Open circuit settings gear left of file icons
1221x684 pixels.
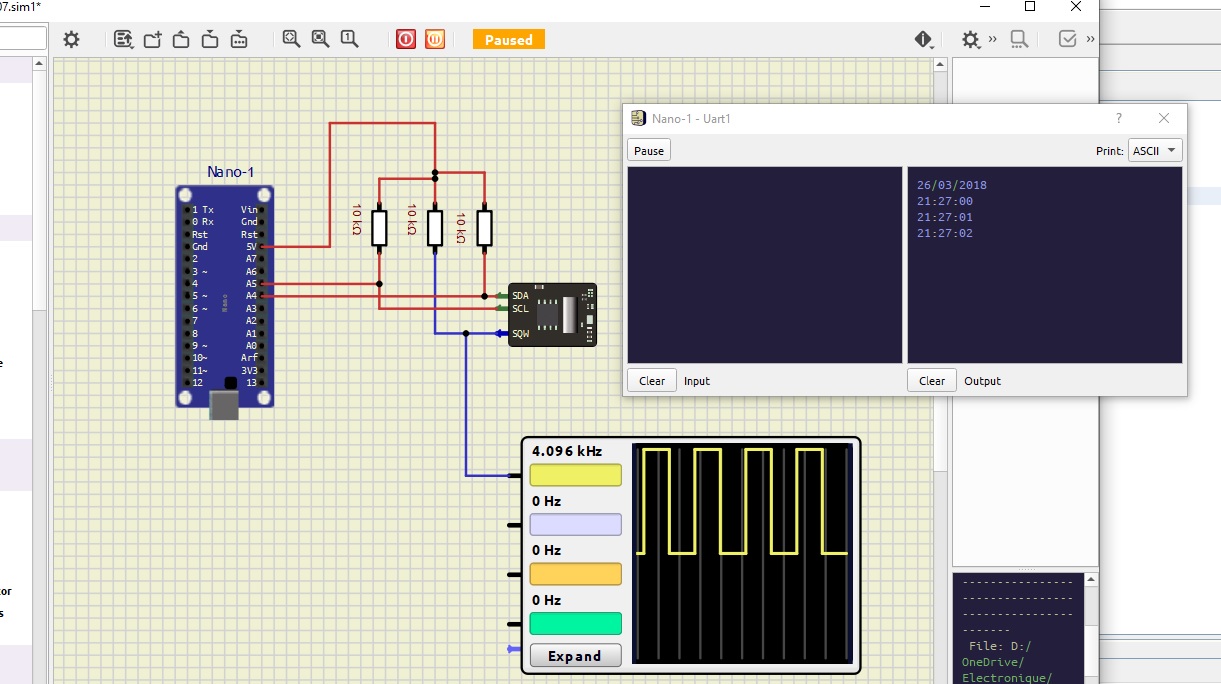tap(71, 39)
